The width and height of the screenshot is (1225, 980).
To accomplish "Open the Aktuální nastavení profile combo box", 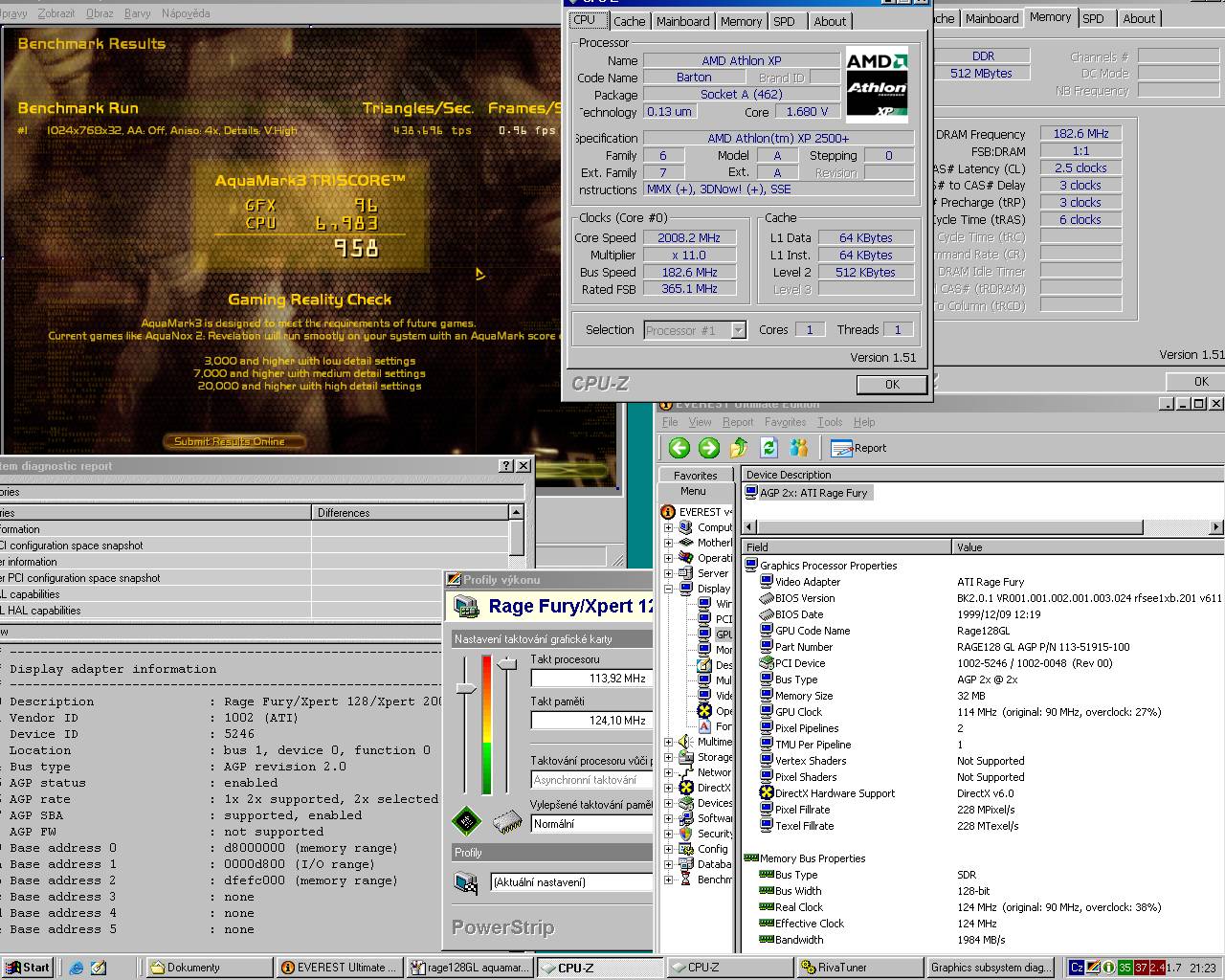I will coord(571,882).
